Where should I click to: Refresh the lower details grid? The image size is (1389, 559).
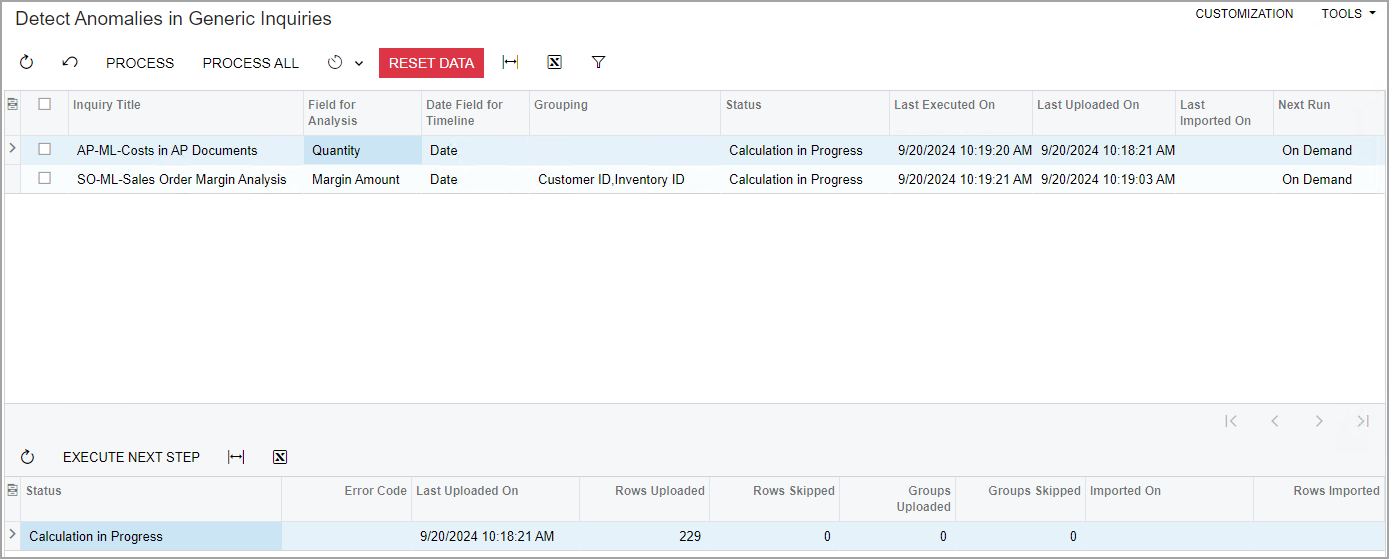click(x=27, y=457)
